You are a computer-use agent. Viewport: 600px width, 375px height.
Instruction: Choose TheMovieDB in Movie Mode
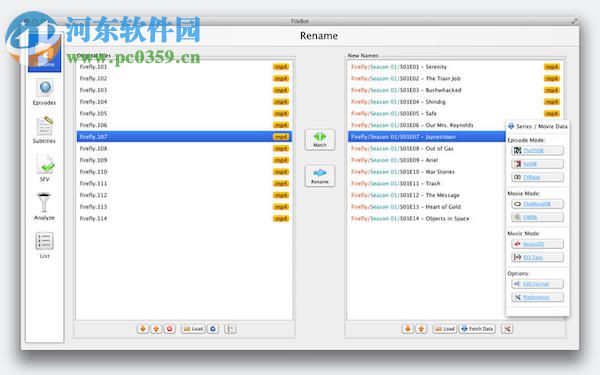(x=537, y=204)
